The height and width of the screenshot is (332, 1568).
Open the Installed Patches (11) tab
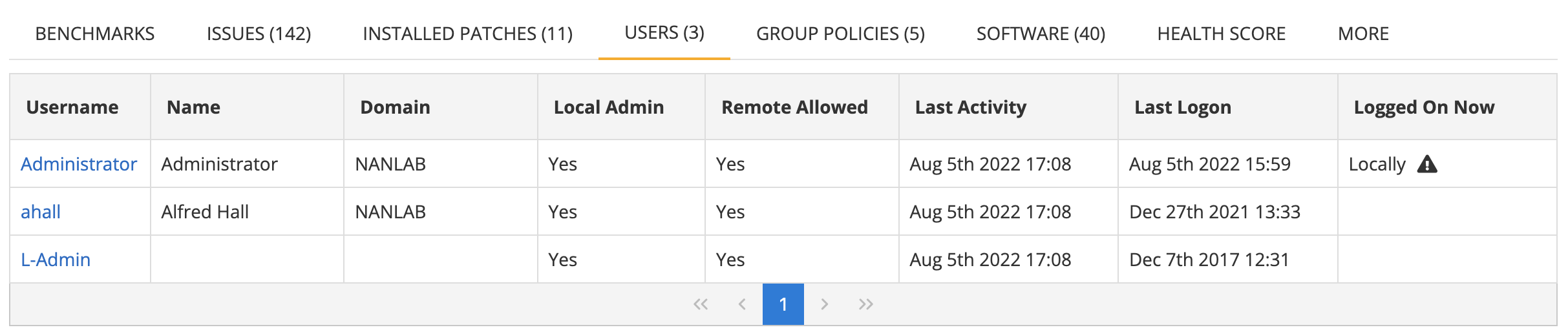(467, 34)
